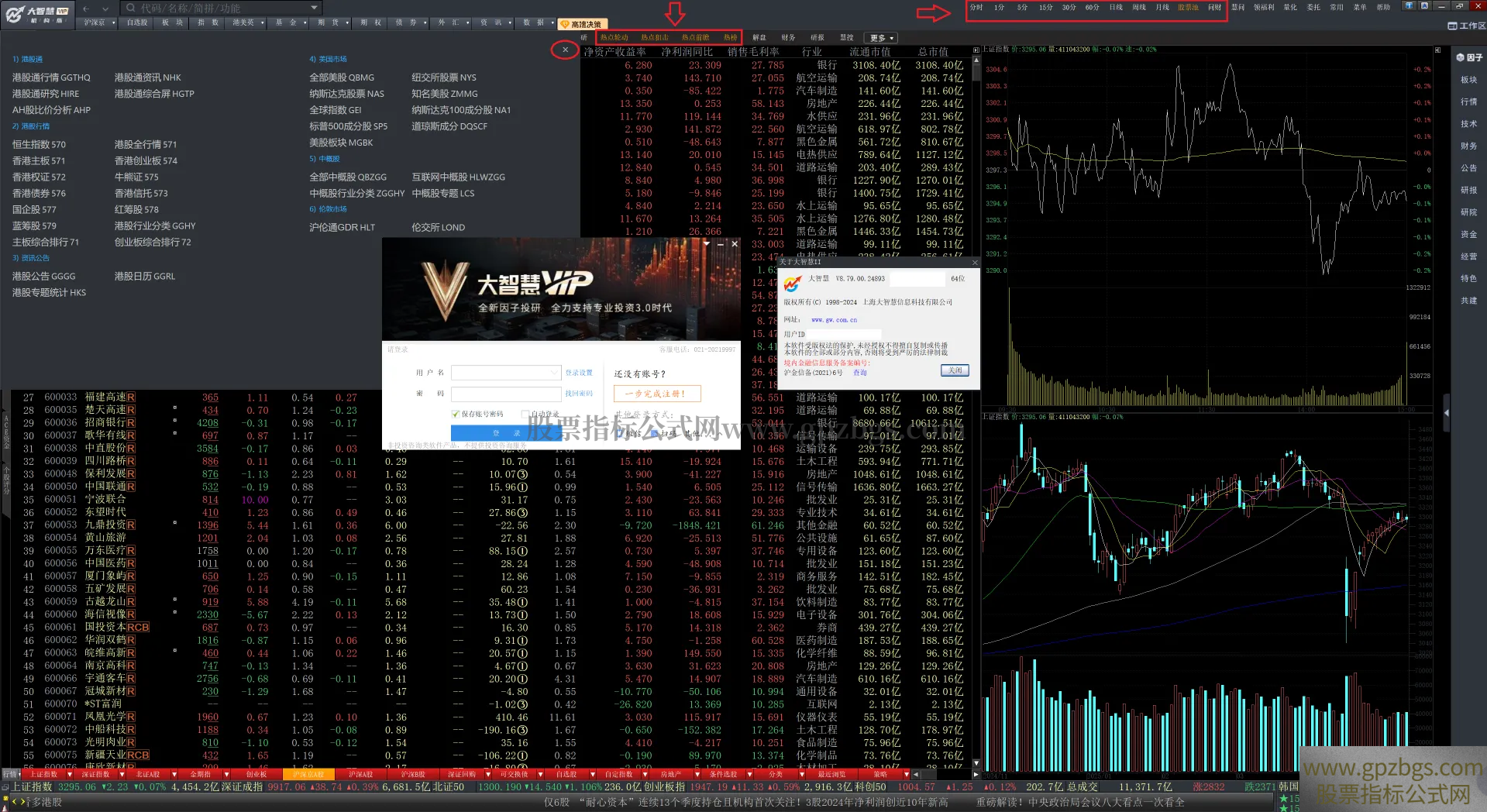
Task: Select the 条件选股 bottom tab
Action: 723,774
